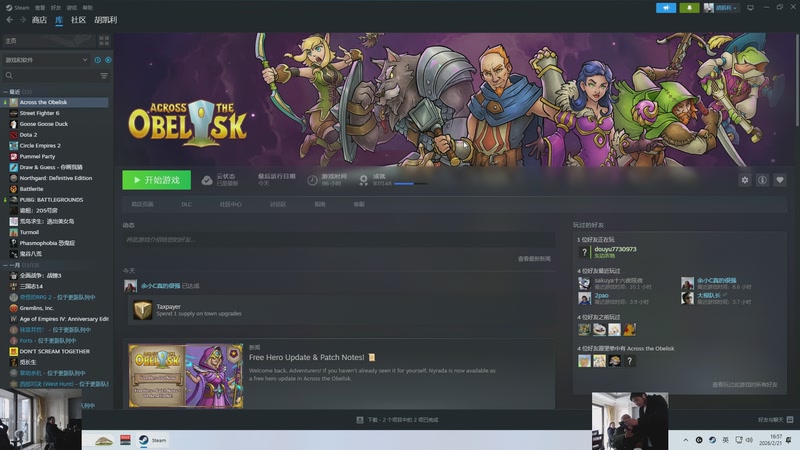The height and width of the screenshot is (450, 800).
Task: Open the 社区中心 link
Action: pyautogui.click(x=231, y=204)
